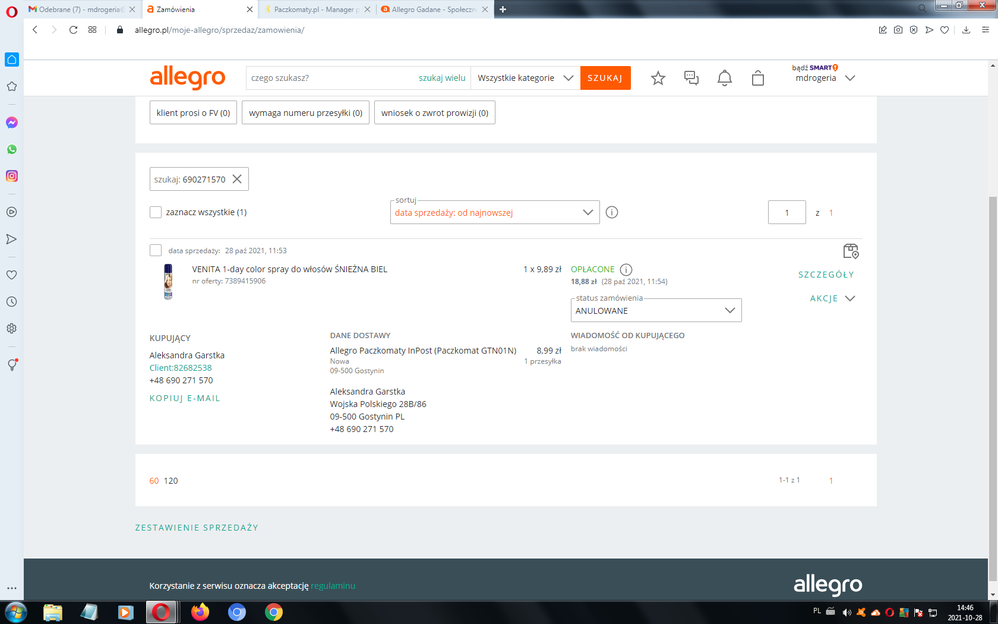Viewport: 998px width, 624px height.
Task: Open 'Wszystkie kategorie' dropdown
Action: [525, 78]
